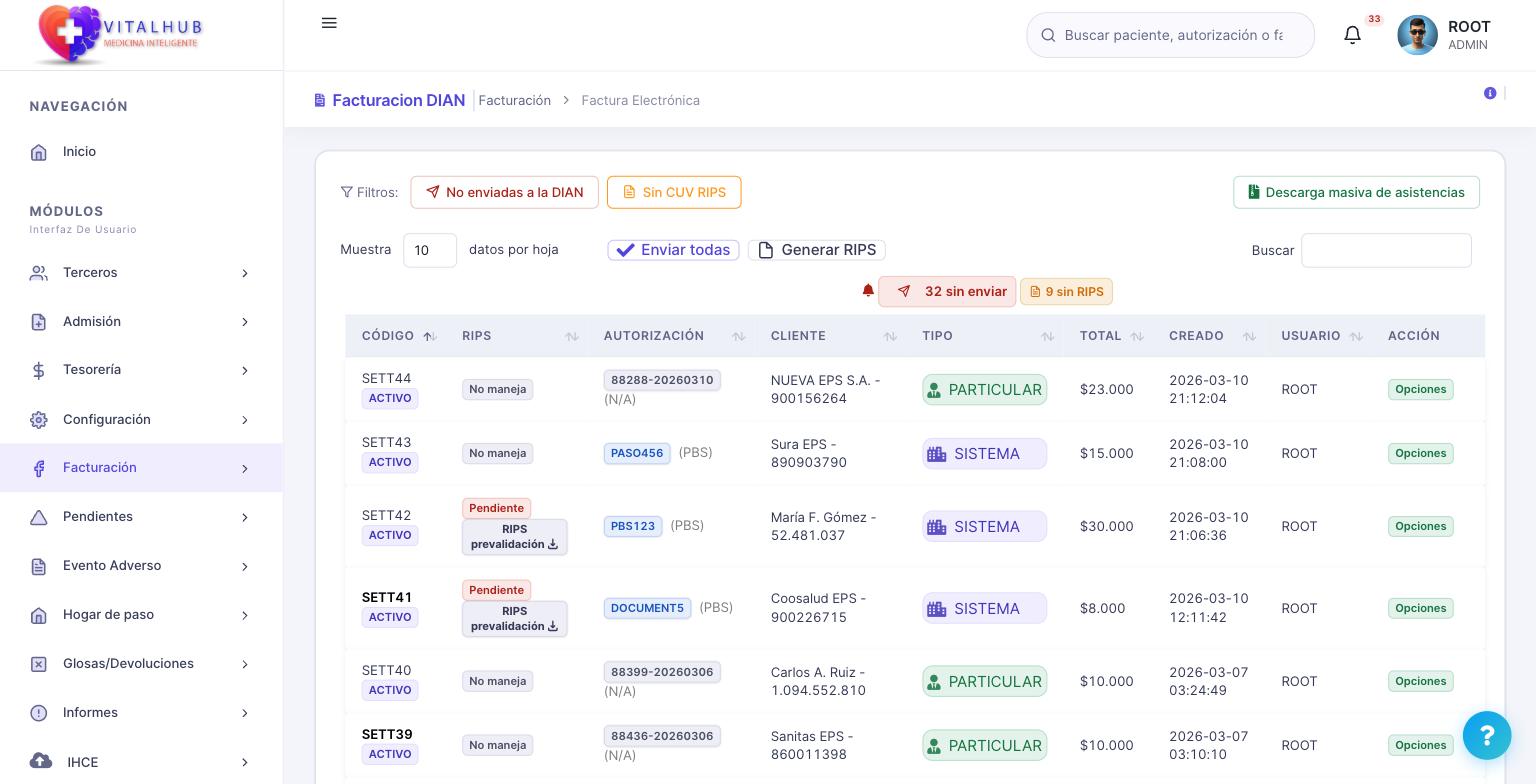The image size is (1536, 784).
Task: Expand the Hogar de paso chevron
Action: [245, 615]
